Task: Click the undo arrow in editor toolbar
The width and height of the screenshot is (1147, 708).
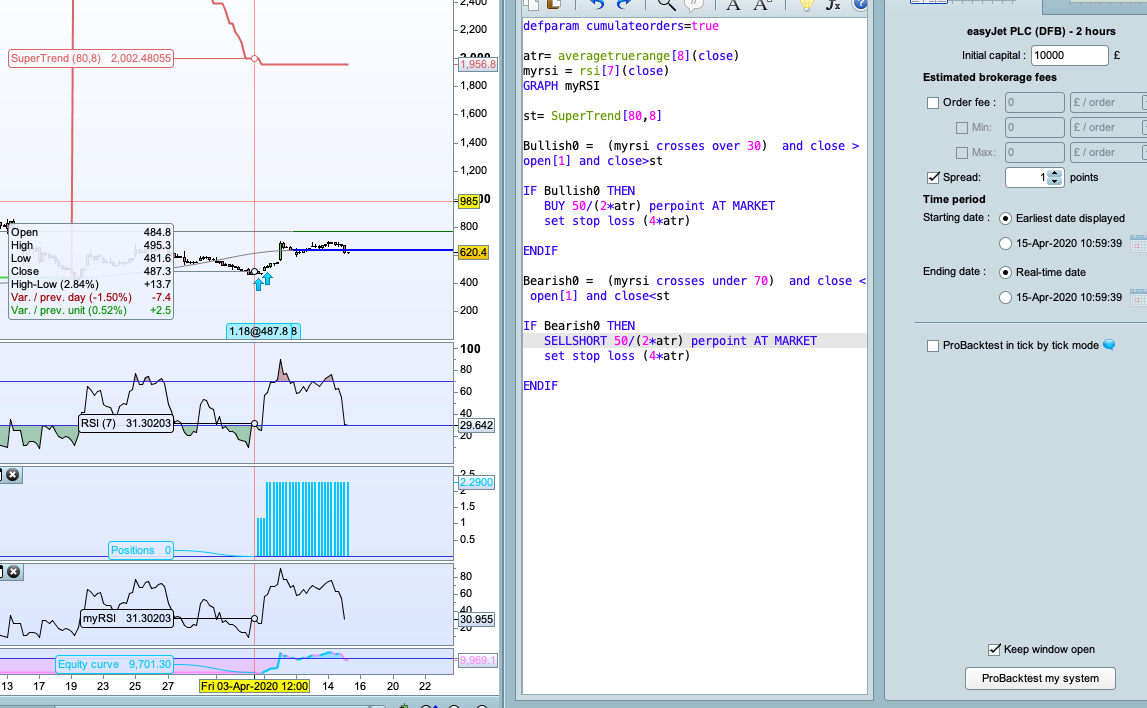Action: [x=598, y=5]
